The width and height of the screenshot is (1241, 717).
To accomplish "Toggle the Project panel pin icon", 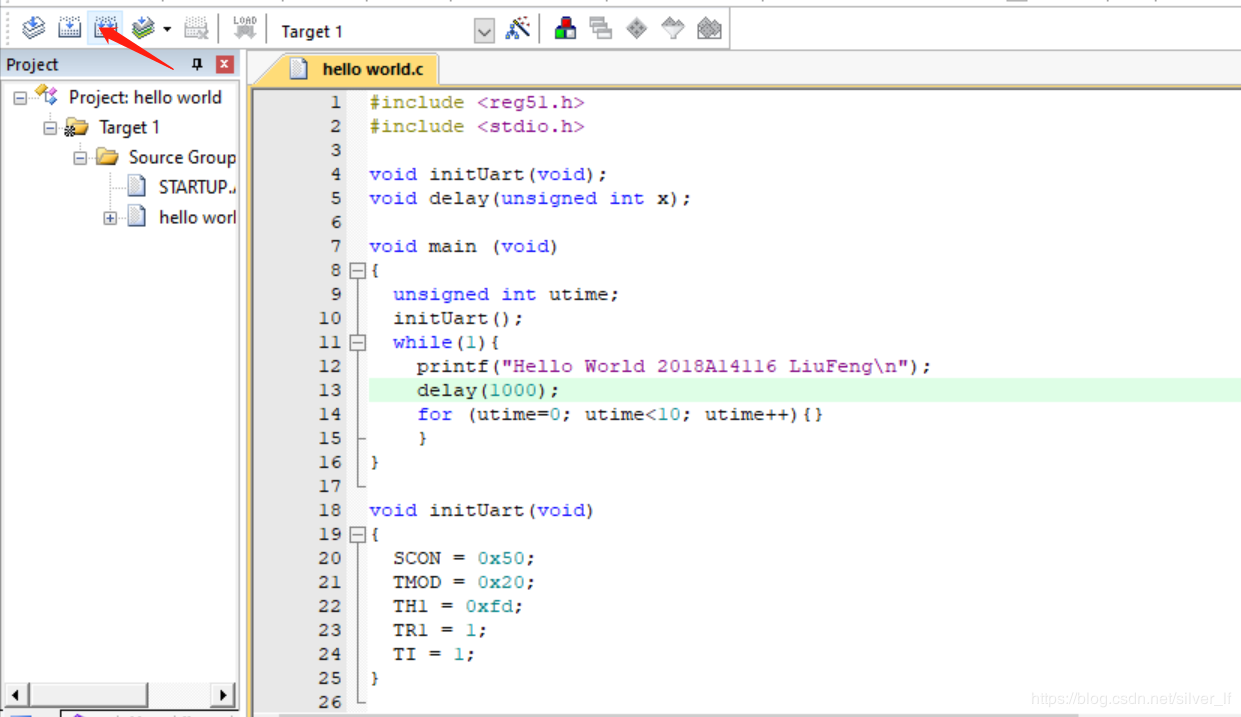I will click(197, 64).
